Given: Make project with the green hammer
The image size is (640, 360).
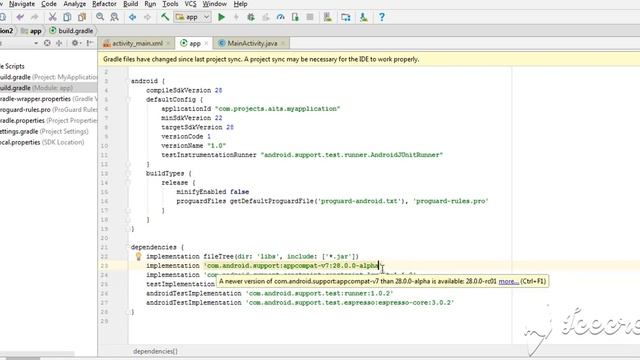Looking at the screenshot, I should 165,17.
